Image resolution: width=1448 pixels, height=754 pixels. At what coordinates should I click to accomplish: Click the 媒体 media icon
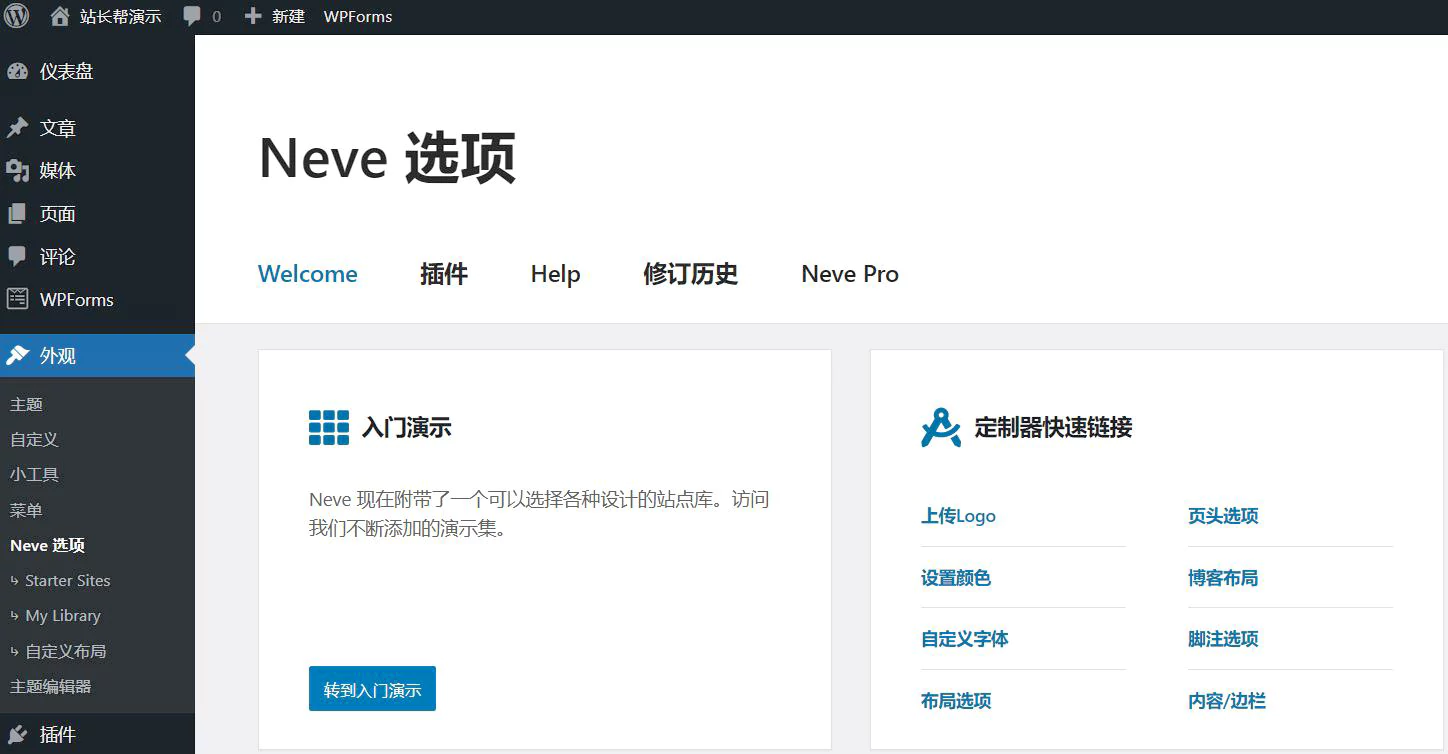click(17, 171)
